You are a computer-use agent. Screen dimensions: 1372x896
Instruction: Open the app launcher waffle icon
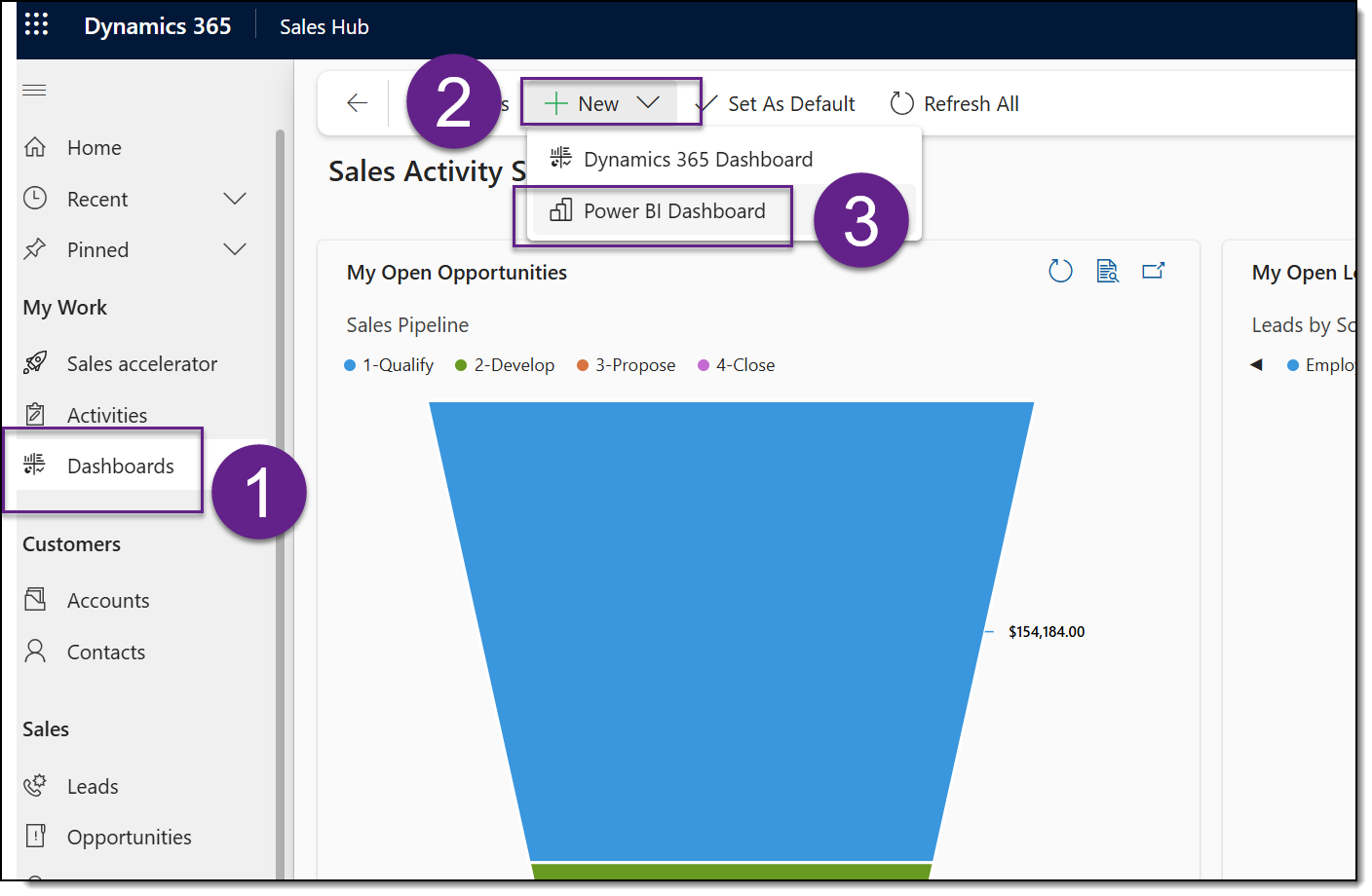coord(36,24)
